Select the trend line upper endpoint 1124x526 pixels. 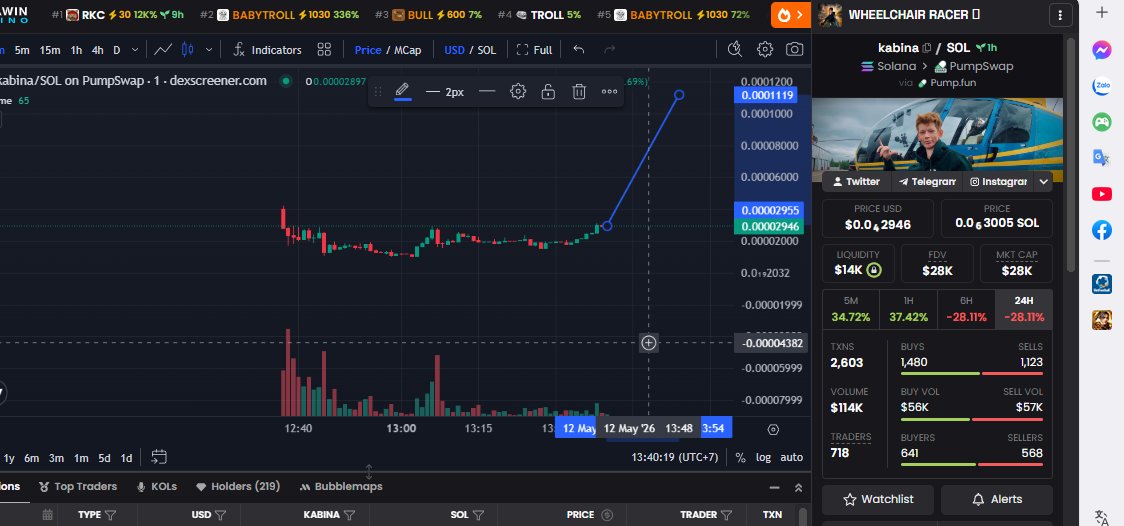(x=679, y=95)
